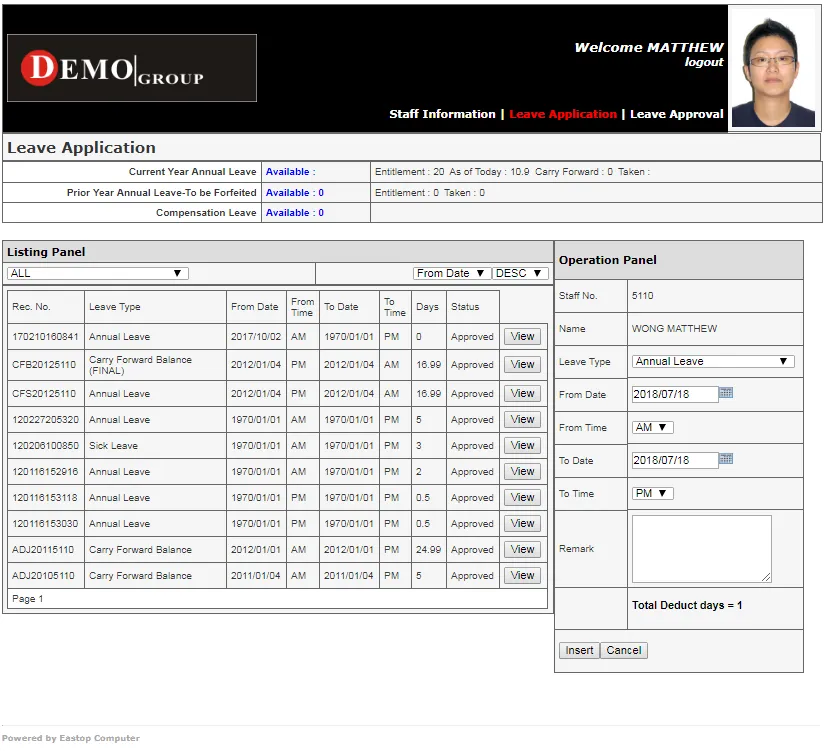Open calendar picker beside To Date field

tap(726, 459)
